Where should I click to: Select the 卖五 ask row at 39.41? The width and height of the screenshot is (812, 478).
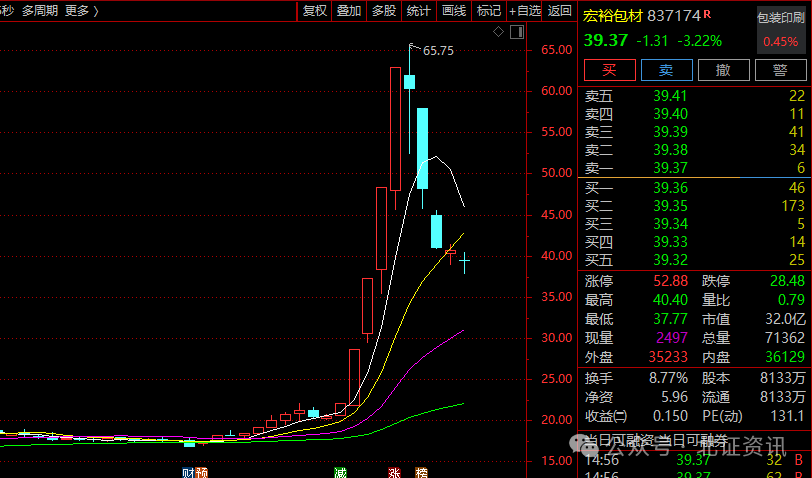(694, 96)
